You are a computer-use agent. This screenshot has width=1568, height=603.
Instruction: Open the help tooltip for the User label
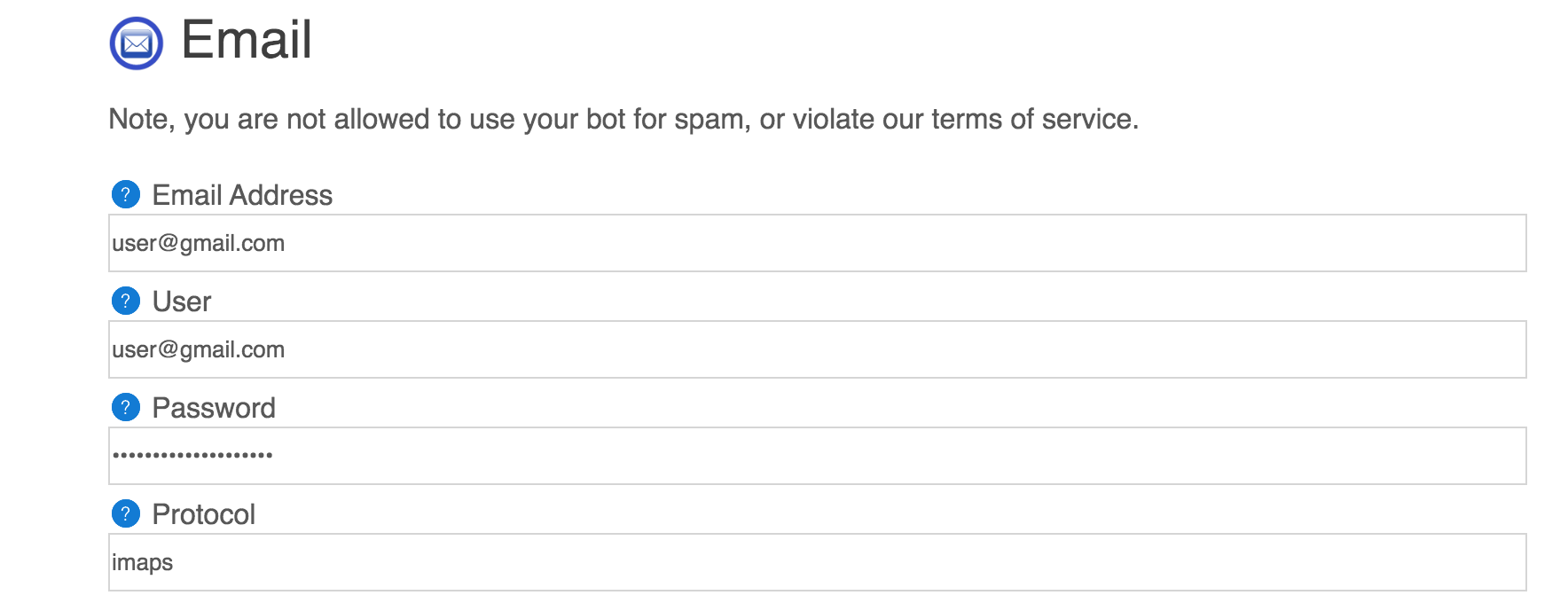pos(126,301)
